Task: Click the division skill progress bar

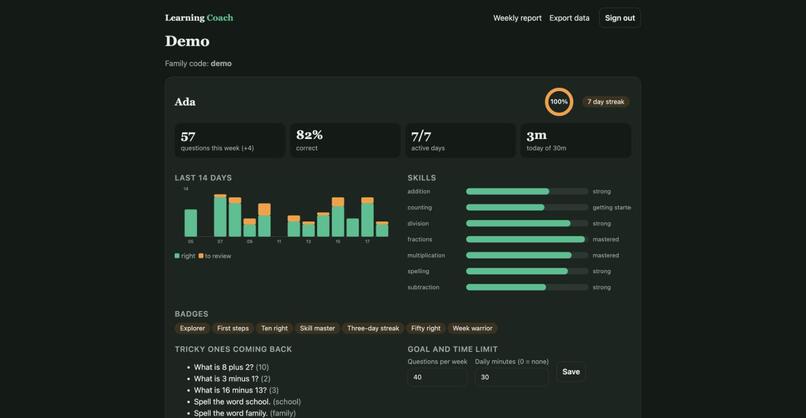Action: [527, 224]
